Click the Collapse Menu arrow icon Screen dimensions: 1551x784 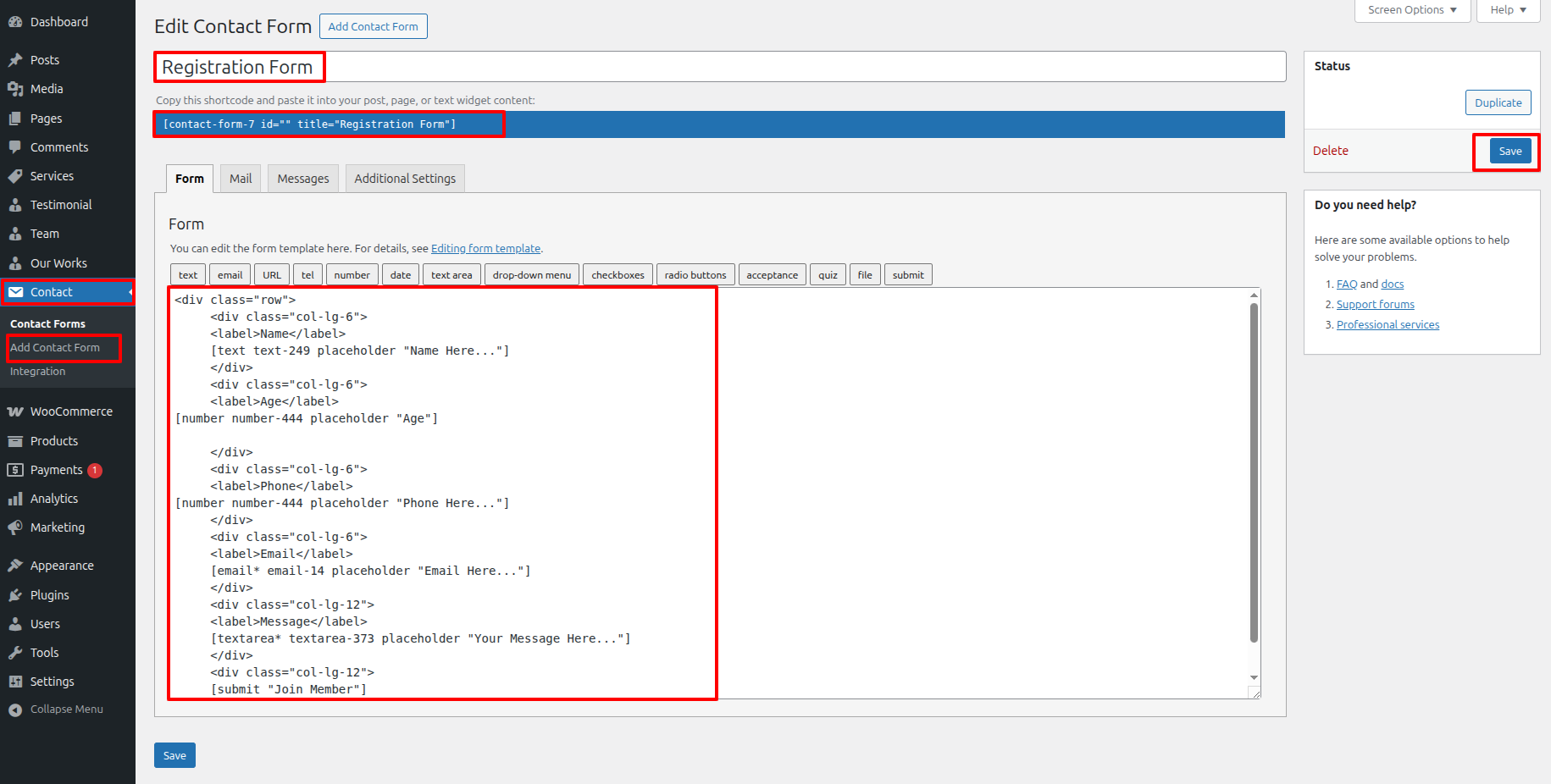(15, 709)
